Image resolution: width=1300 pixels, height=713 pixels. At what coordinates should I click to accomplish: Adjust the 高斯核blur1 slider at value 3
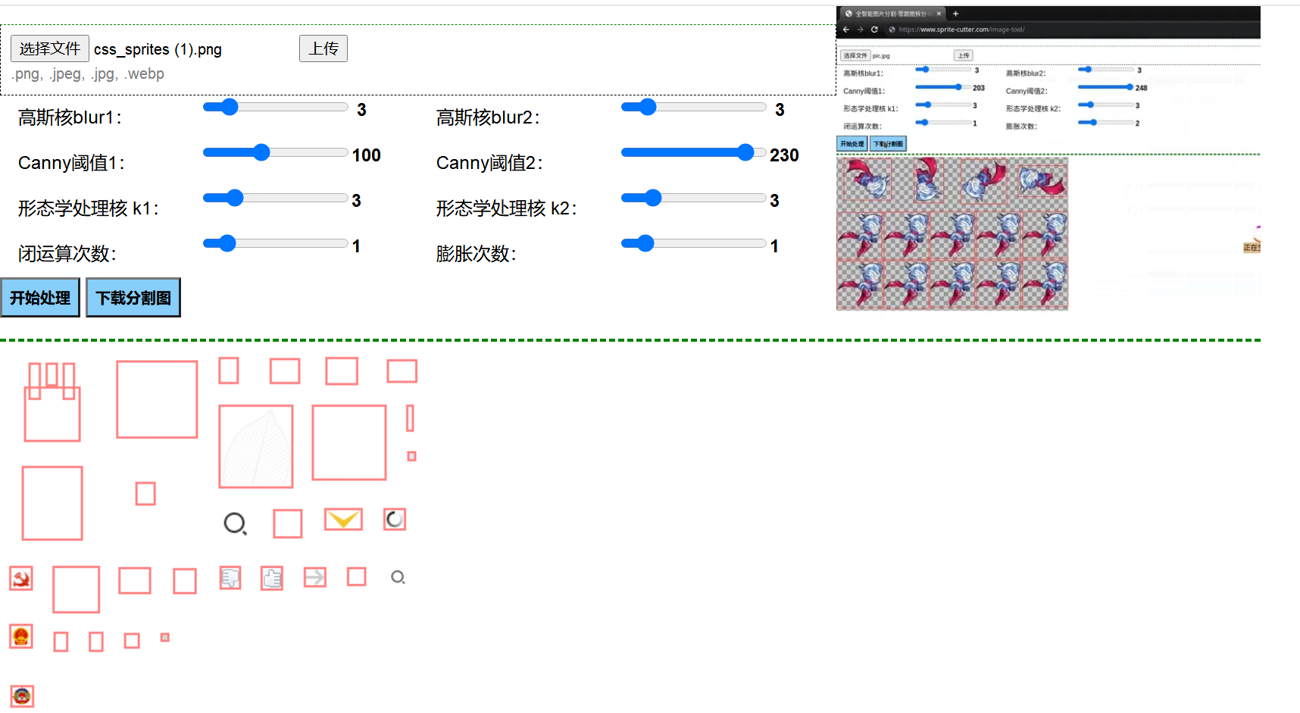tap(228, 107)
